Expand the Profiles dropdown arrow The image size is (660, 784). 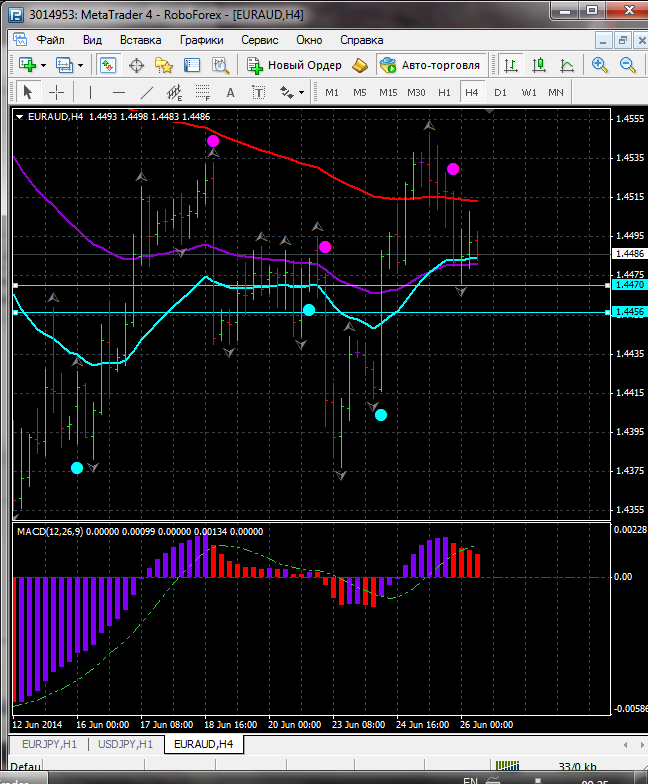(80, 66)
